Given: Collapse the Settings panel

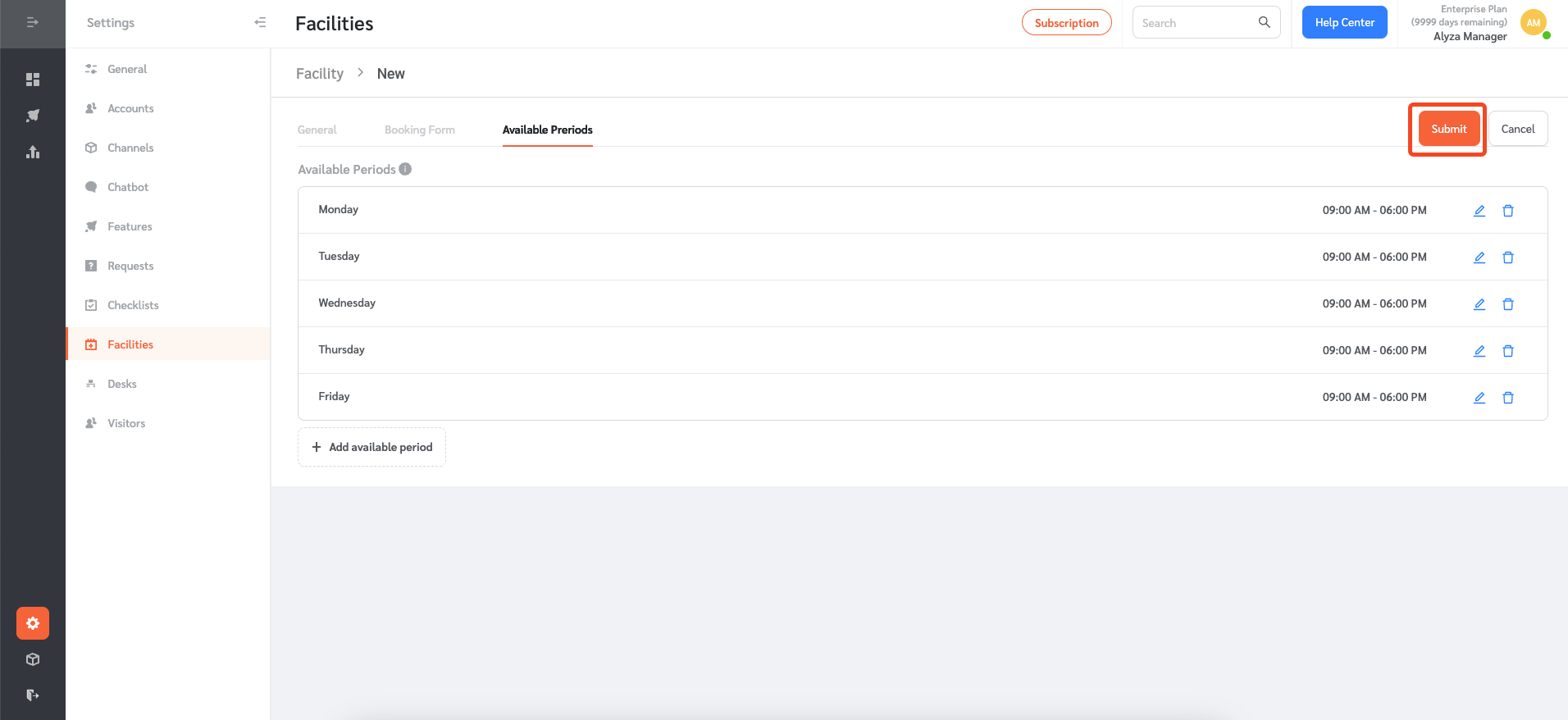Looking at the screenshot, I should click(x=260, y=22).
